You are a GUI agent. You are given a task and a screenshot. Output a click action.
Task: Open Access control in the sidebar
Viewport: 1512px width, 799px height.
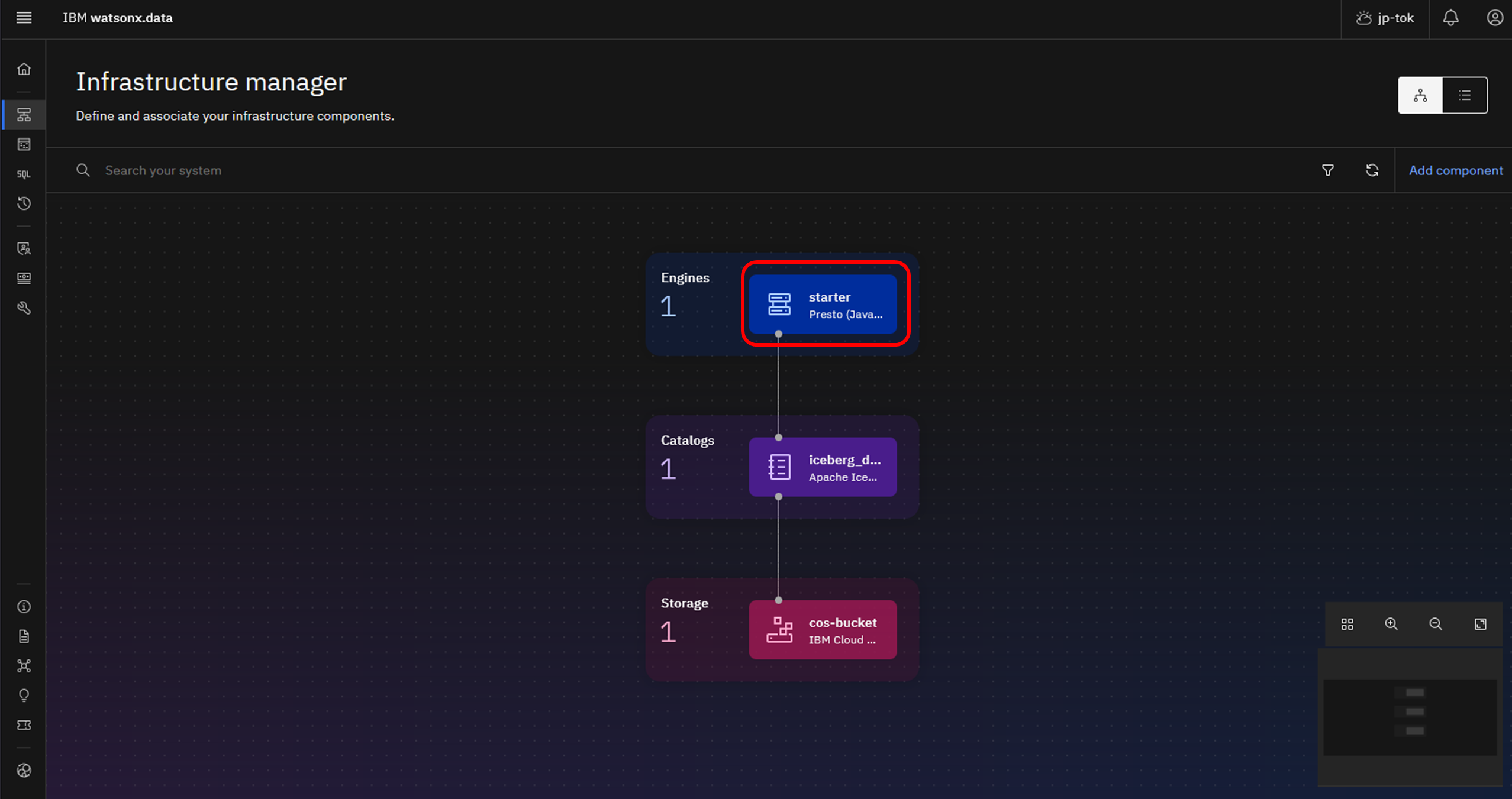pyautogui.click(x=24, y=248)
